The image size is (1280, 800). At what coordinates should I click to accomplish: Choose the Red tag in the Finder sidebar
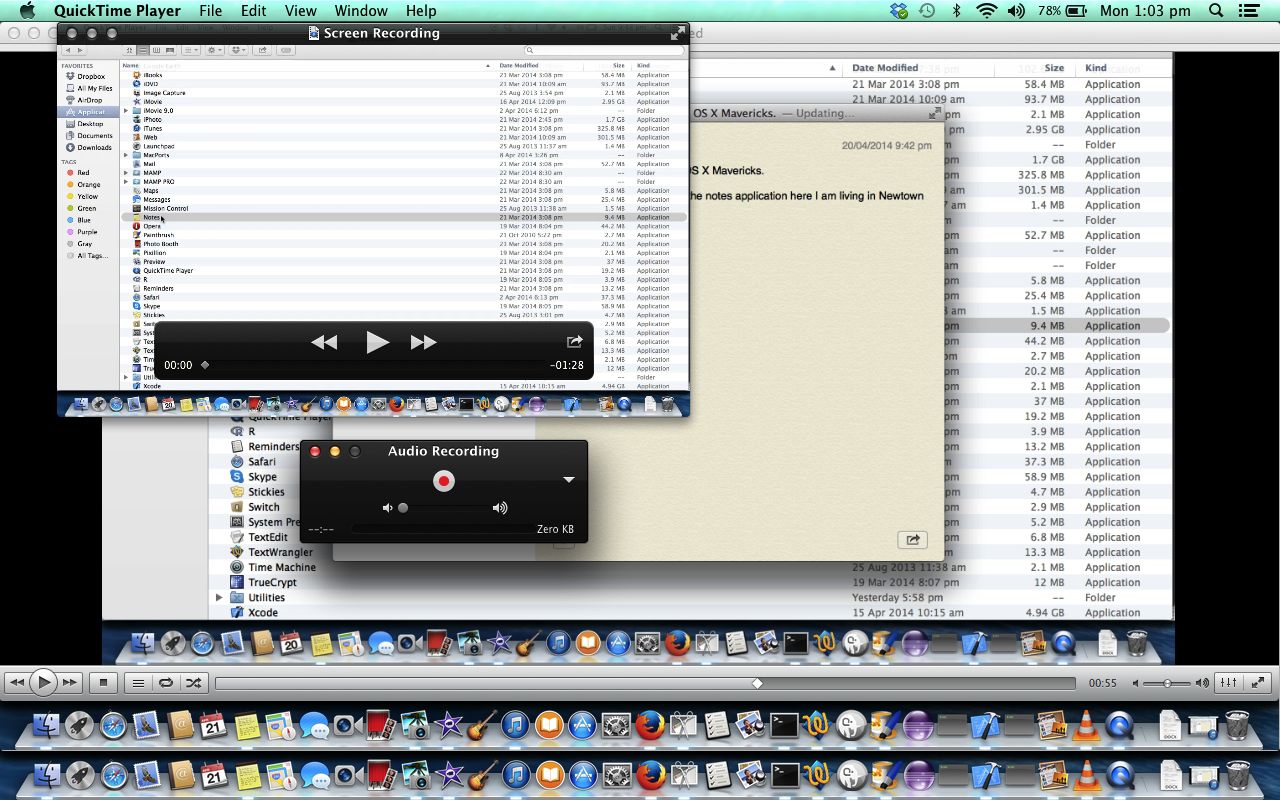pos(83,173)
